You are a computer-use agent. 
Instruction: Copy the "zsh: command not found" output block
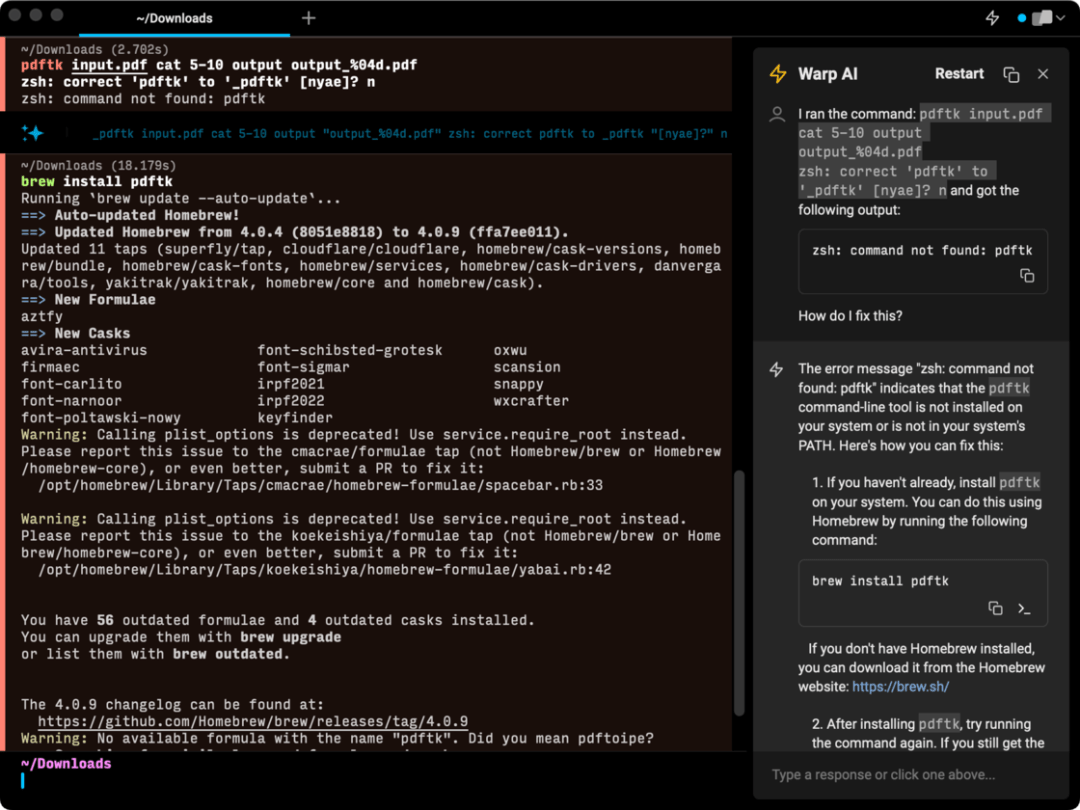[x=1027, y=276]
